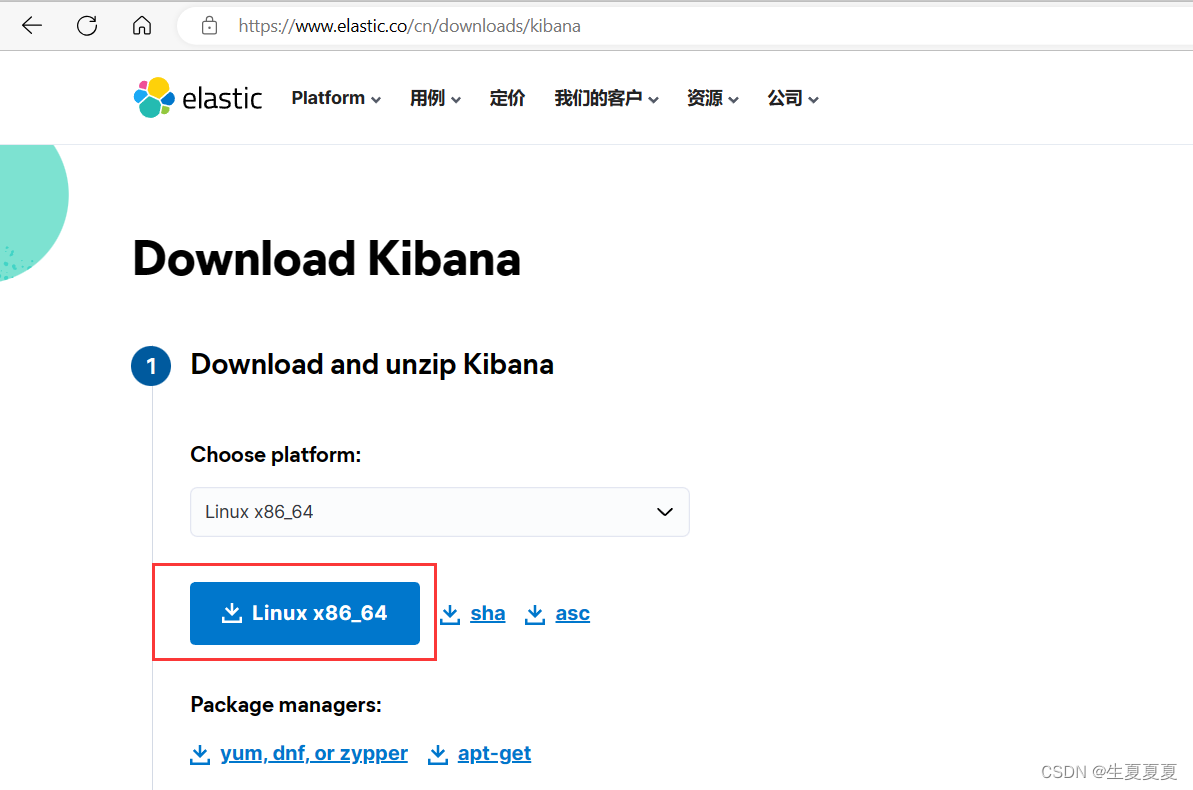
Task: Click the Download Kibana heading
Action: click(326, 259)
